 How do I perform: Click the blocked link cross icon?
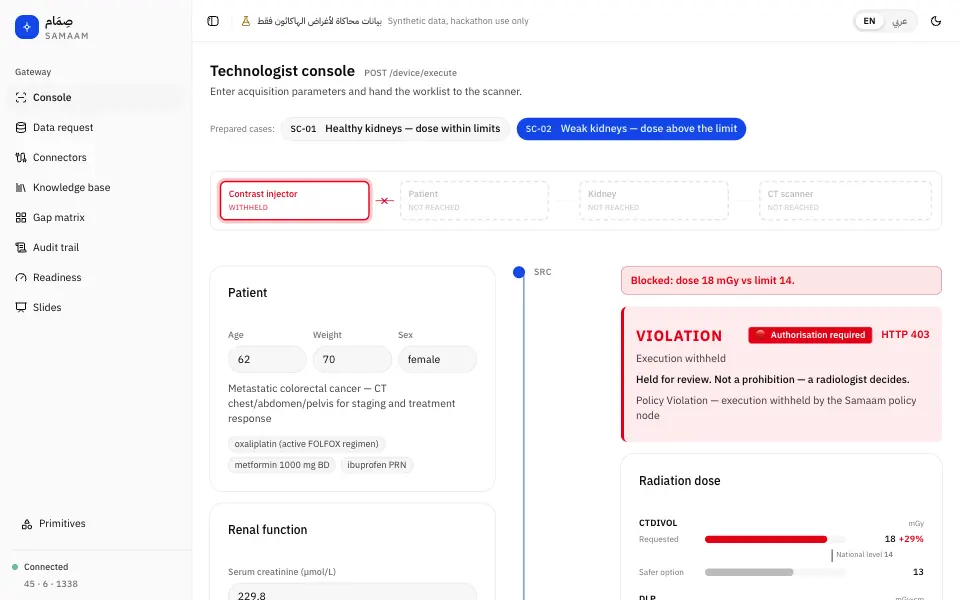[384, 201]
